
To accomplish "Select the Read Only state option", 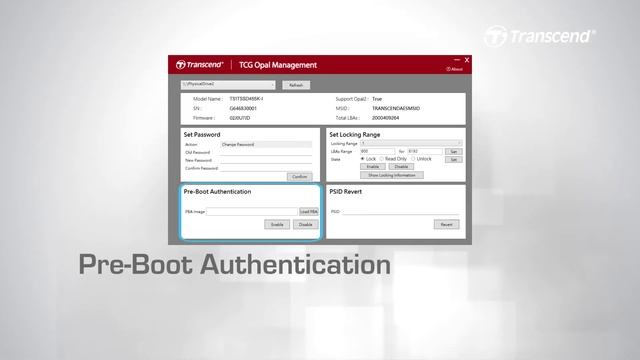I will pos(382,159).
